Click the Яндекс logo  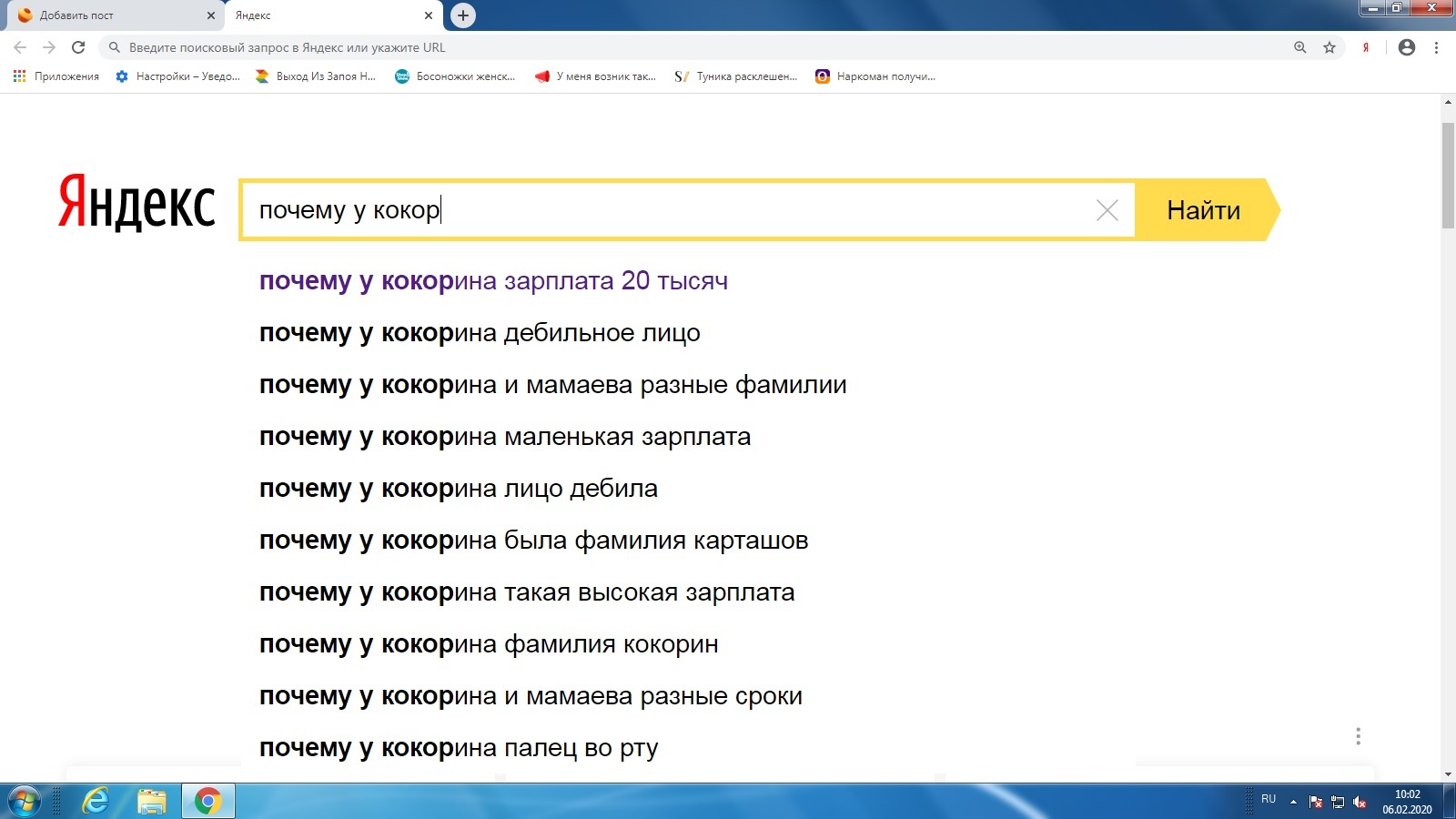click(136, 204)
